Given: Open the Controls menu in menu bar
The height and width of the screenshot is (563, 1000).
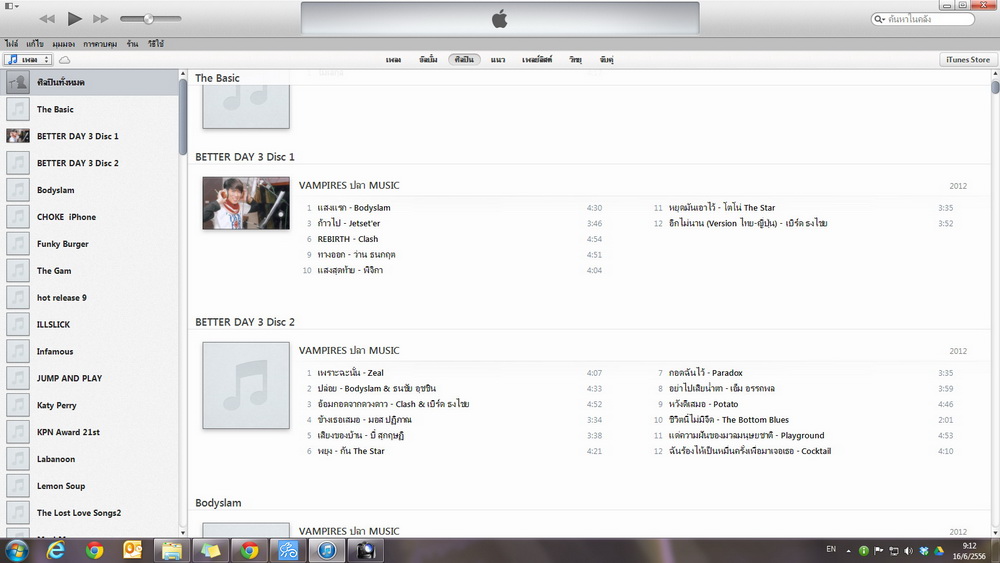Looking at the screenshot, I should [100, 43].
